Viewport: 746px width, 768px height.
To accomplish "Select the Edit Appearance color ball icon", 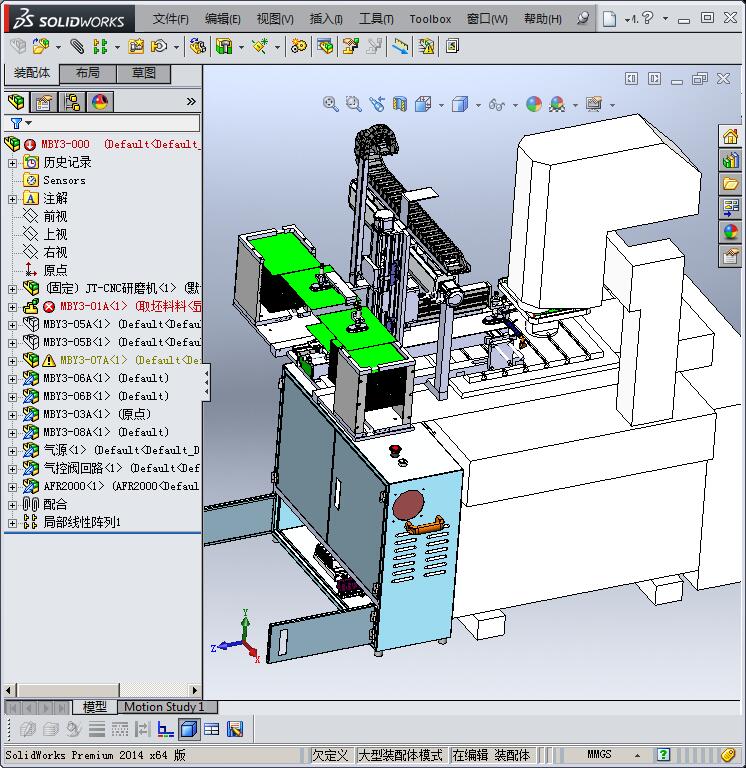I will (534, 104).
